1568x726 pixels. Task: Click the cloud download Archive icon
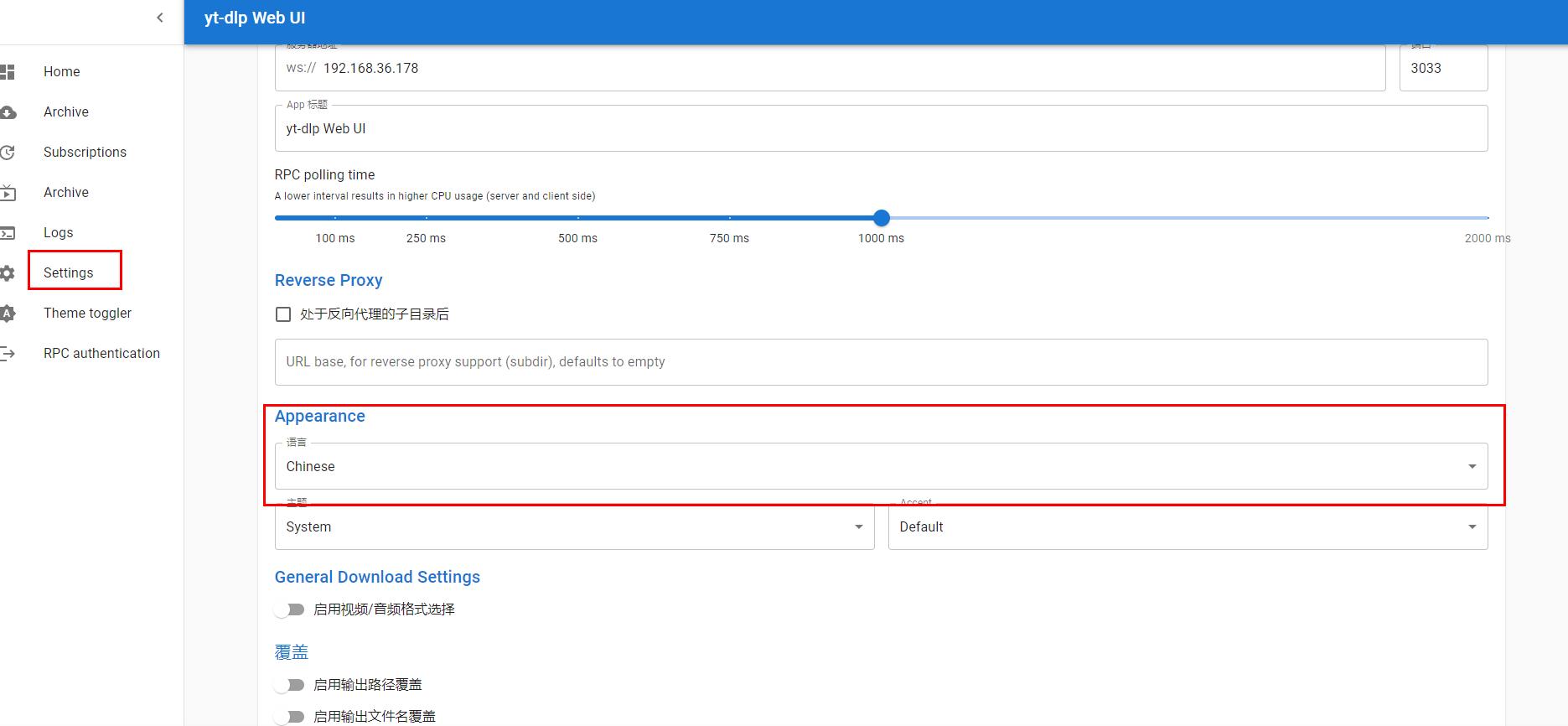(x=8, y=112)
